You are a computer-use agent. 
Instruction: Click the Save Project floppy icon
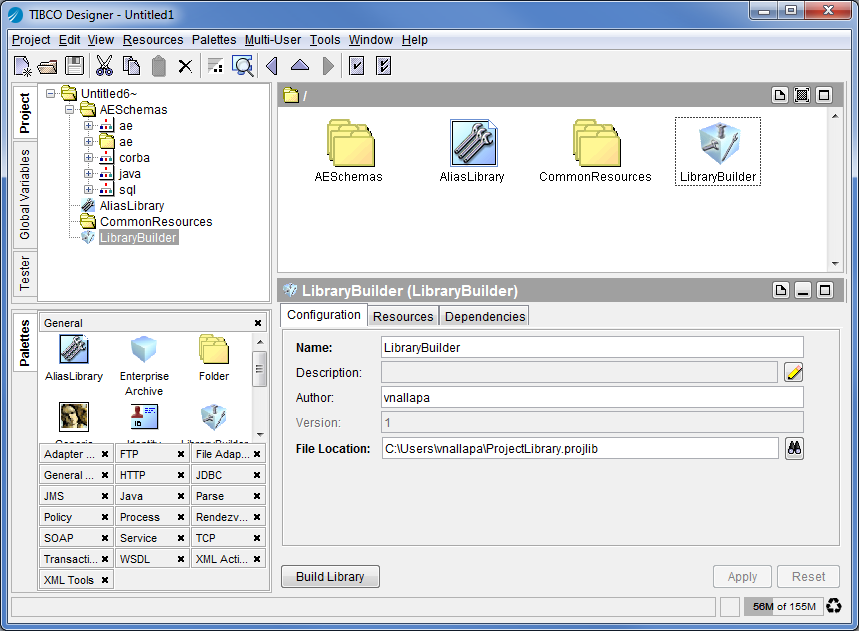tap(74, 66)
